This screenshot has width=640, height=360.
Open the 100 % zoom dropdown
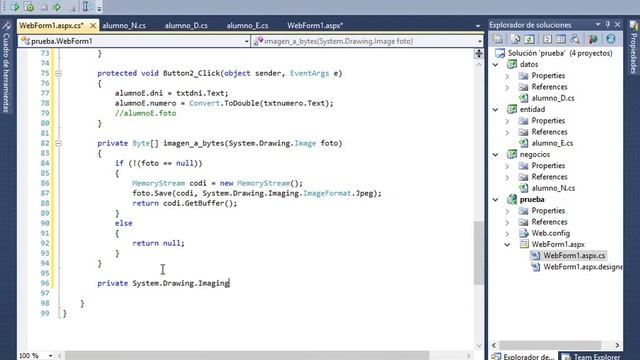(x=50, y=356)
